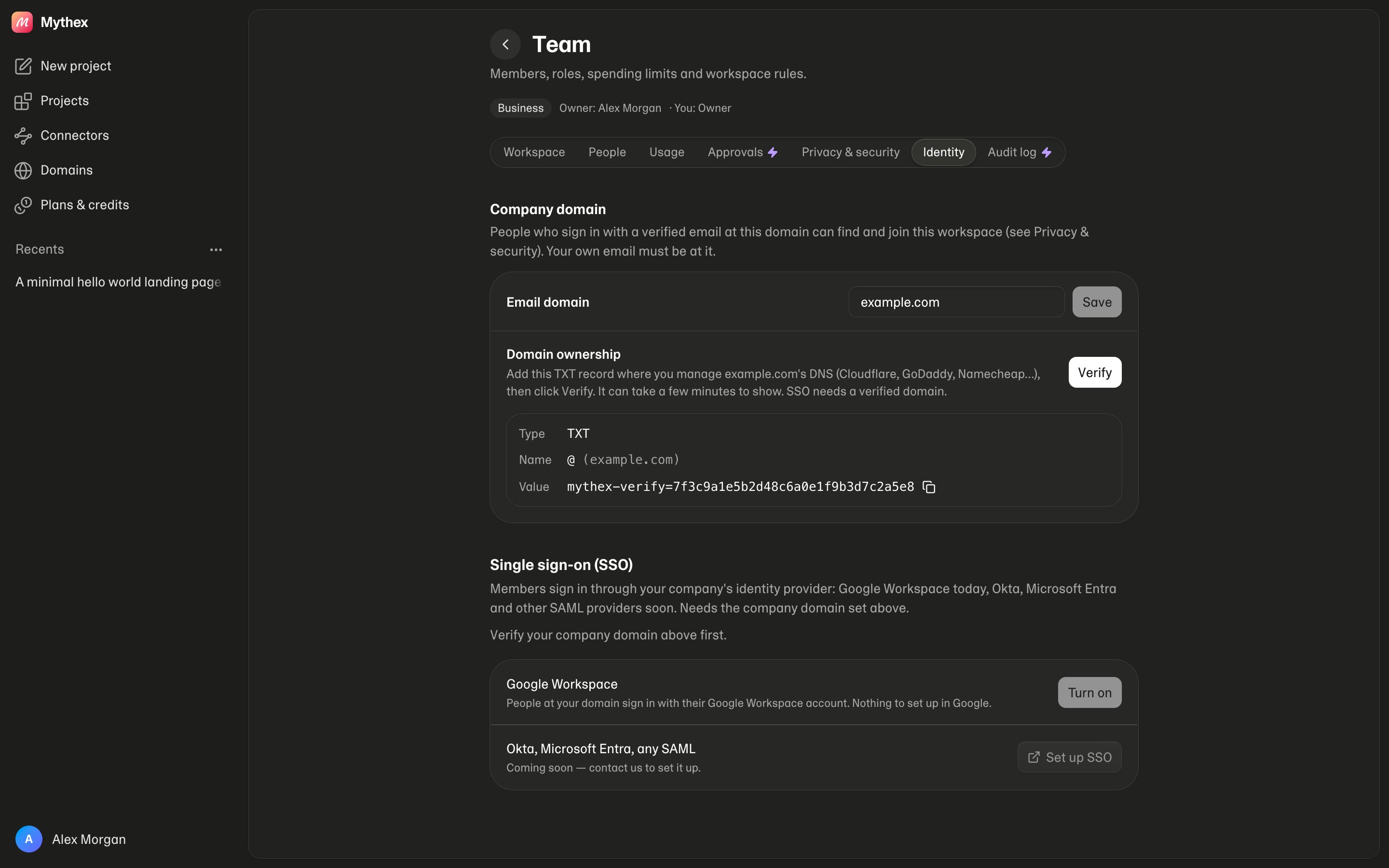Screen dimensions: 1389x868
Task: Click the Plans & credits label
Action: [85, 205]
